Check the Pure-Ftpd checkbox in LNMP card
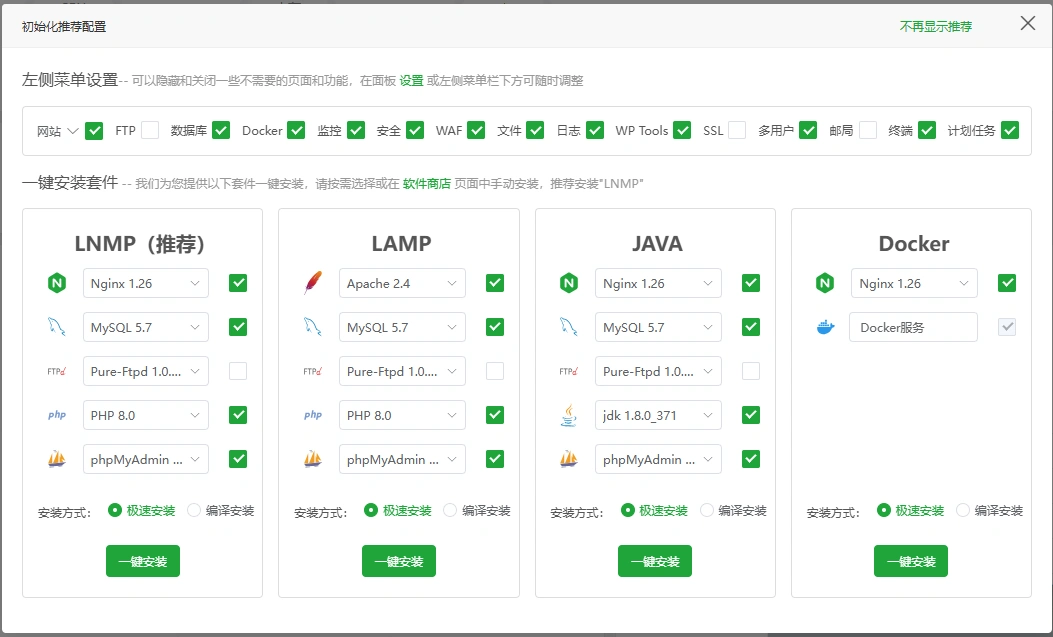Image resolution: width=1053 pixels, height=637 pixels. pos(238,371)
